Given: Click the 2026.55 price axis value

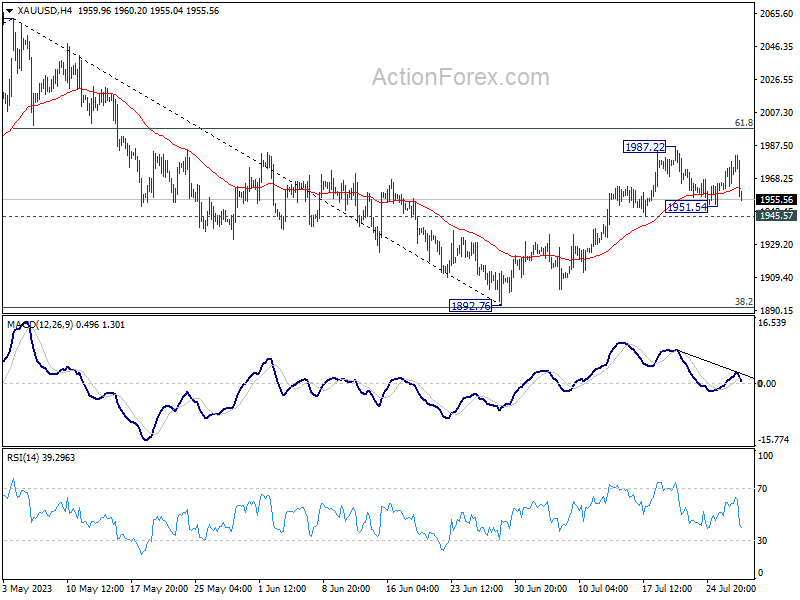Looking at the screenshot, I should click(x=776, y=80).
